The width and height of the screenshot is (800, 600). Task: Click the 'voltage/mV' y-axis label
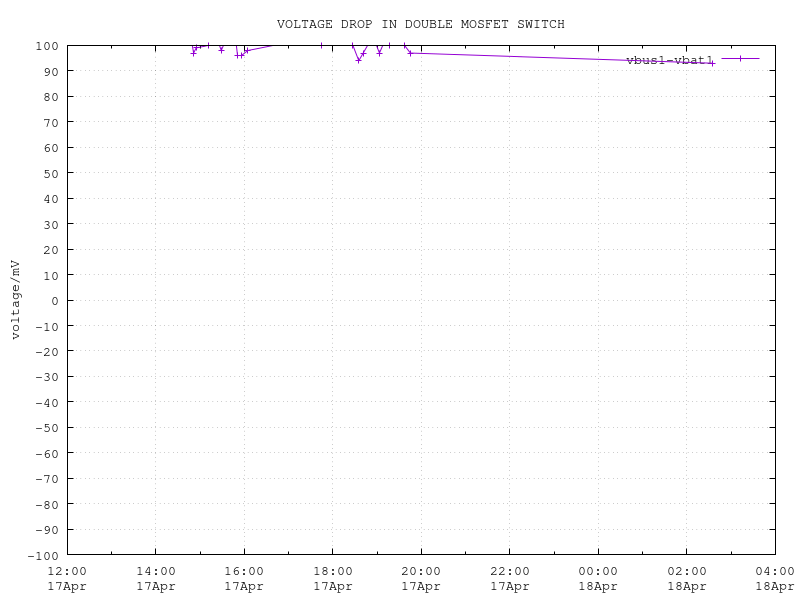(x=15, y=299)
